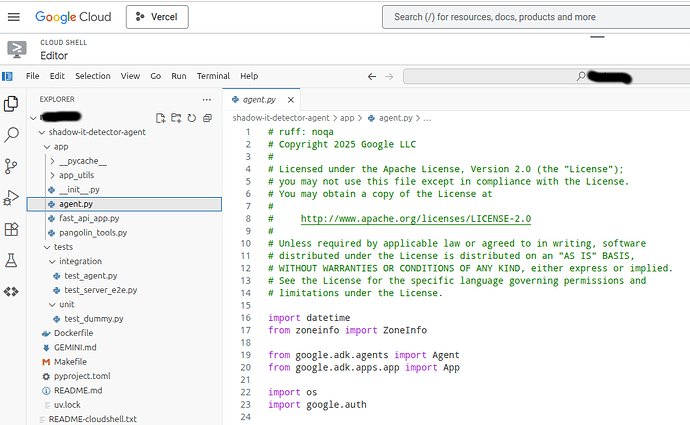Open the Explorer view in activity bar
This screenshot has height=425, width=690.
[12, 103]
